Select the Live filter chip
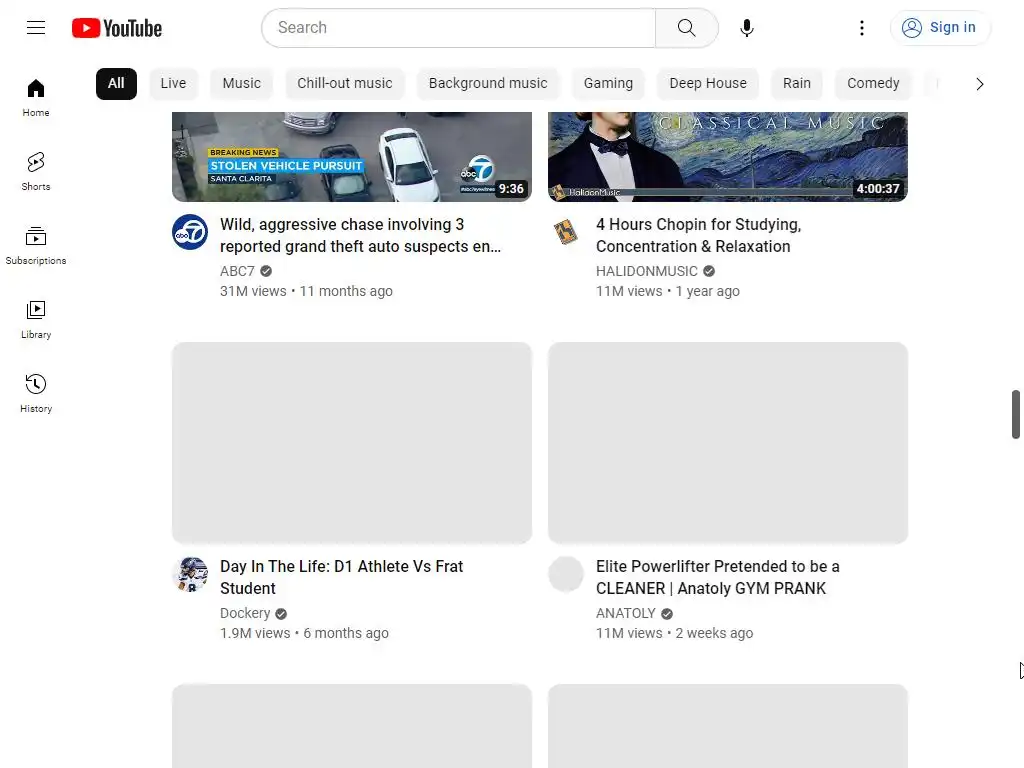This screenshot has height=768, width=1024. pyautogui.click(x=173, y=84)
